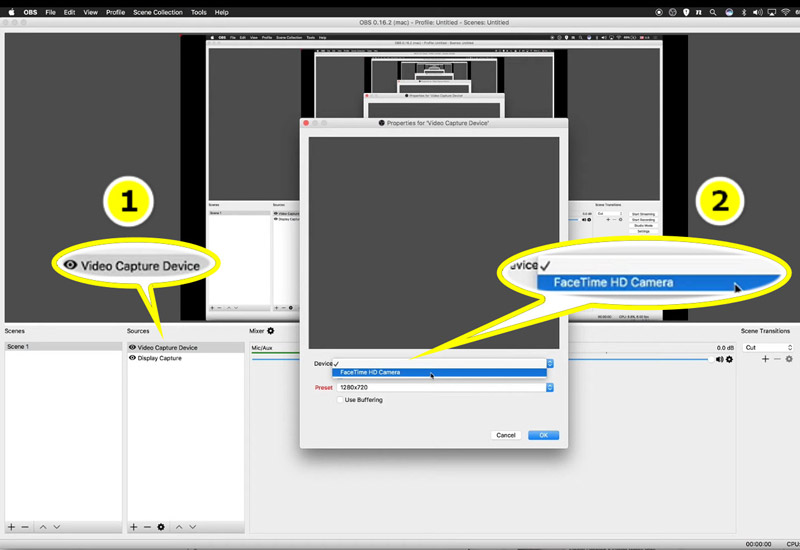Open the Preset resolution dropdown
The image size is (800, 550).
coord(549,388)
